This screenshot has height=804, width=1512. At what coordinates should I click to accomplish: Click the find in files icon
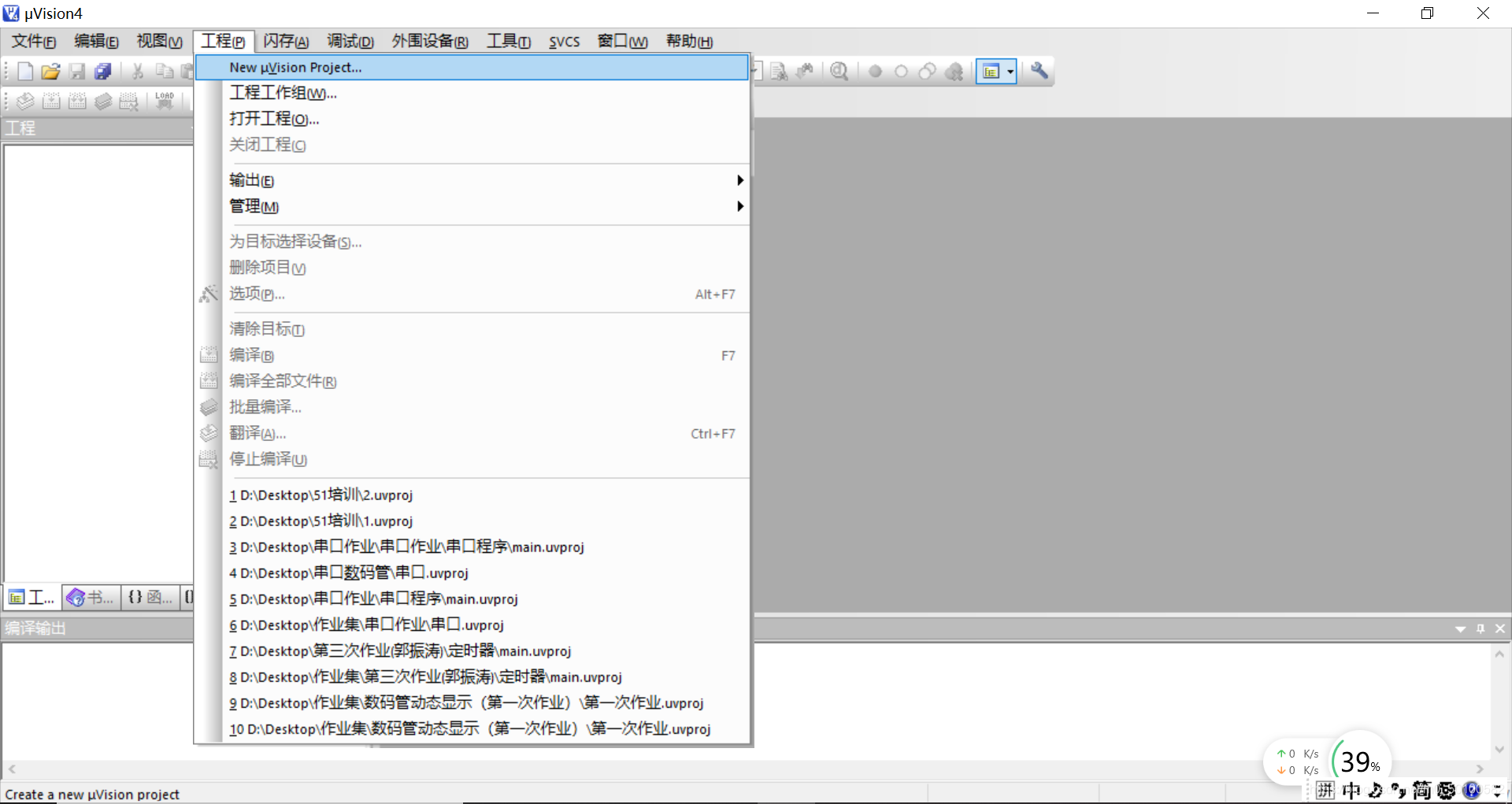click(x=779, y=72)
